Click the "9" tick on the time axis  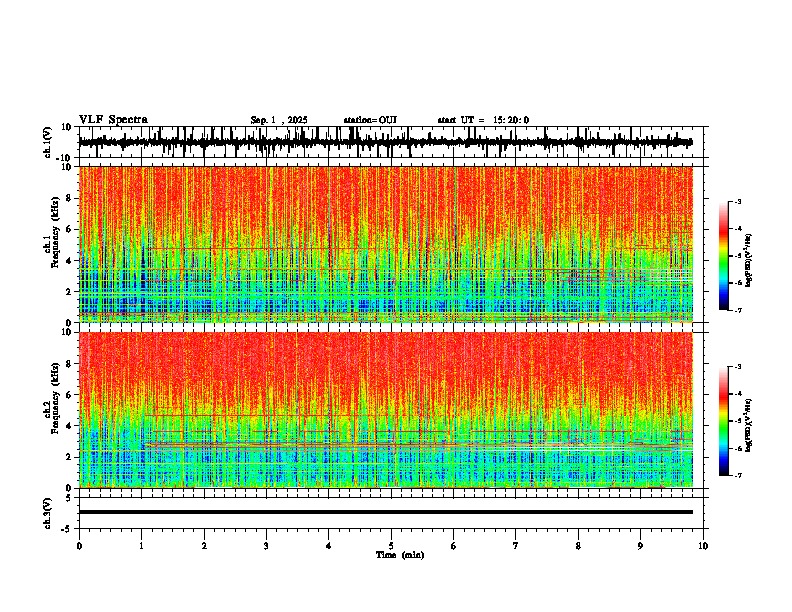point(640,546)
